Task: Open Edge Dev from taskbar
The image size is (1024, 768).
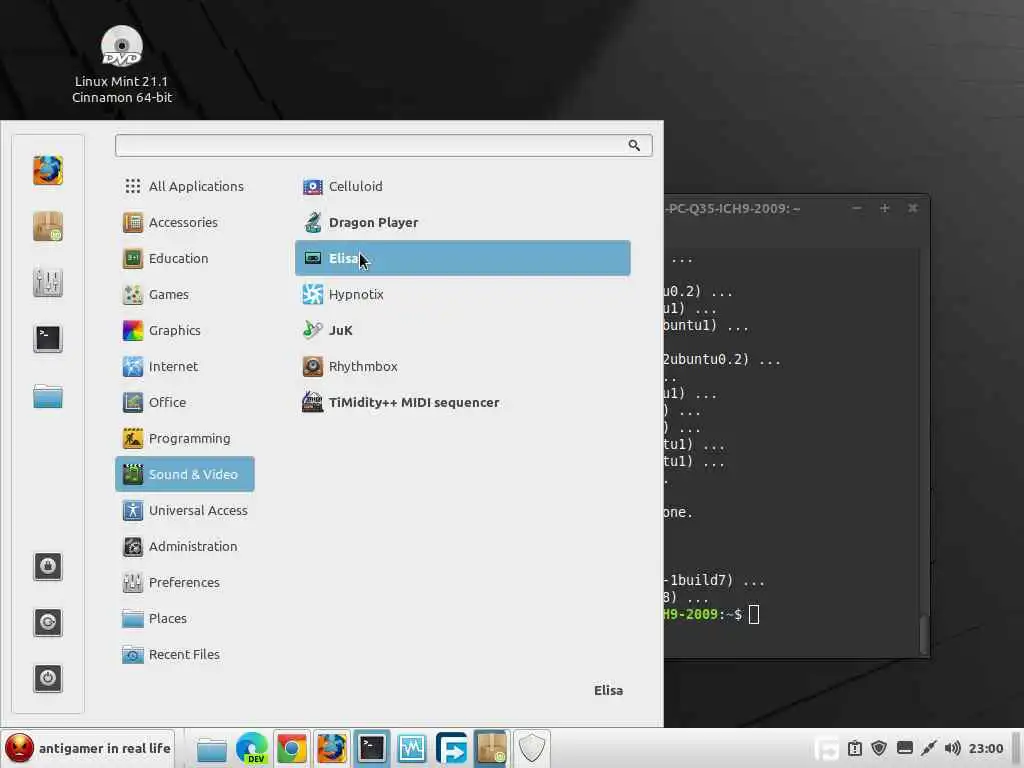Action: click(252, 748)
